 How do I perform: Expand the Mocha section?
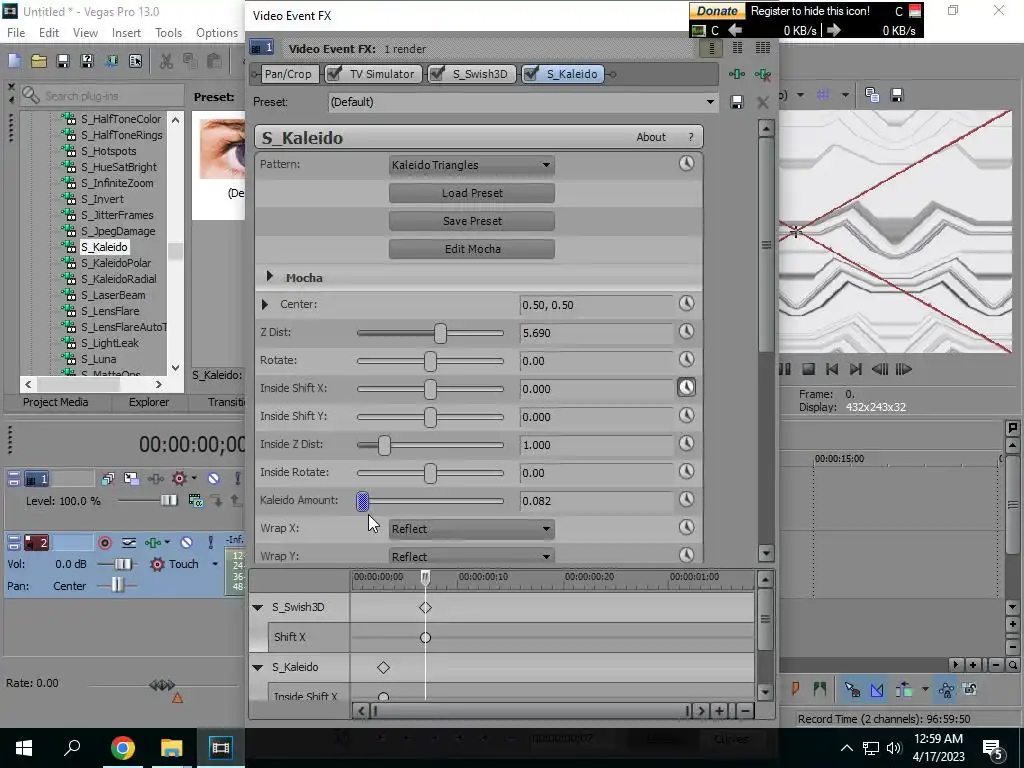(x=270, y=277)
